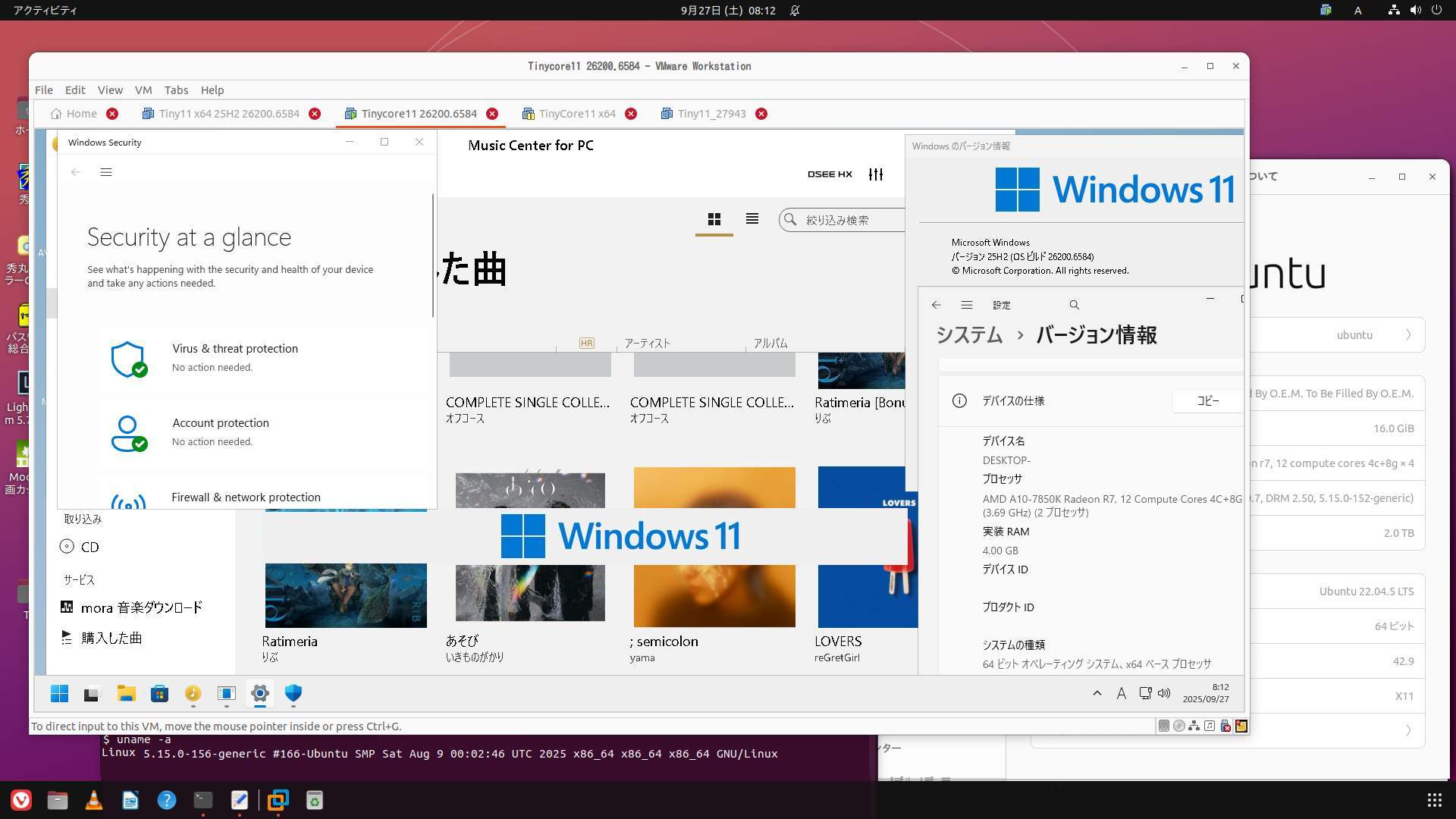Click the search icon in Settings window

(x=1074, y=305)
